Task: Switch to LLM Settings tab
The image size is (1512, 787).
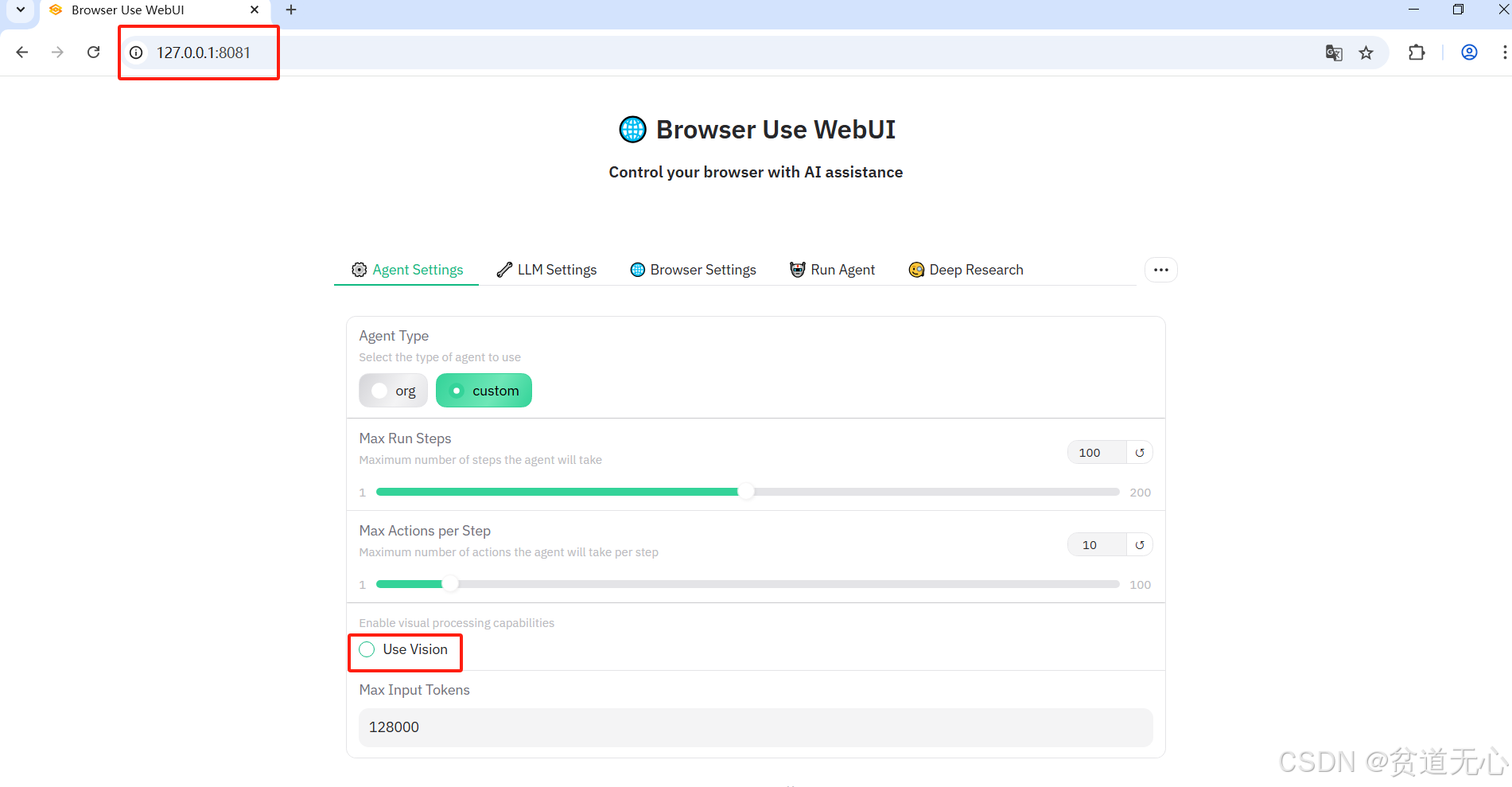Action: (546, 270)
